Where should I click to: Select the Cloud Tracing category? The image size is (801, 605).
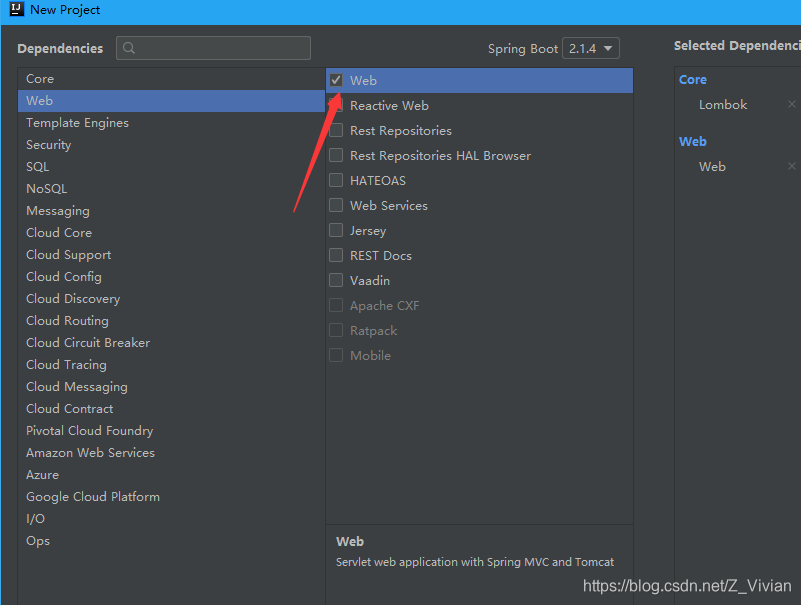(x=171, y=364)
